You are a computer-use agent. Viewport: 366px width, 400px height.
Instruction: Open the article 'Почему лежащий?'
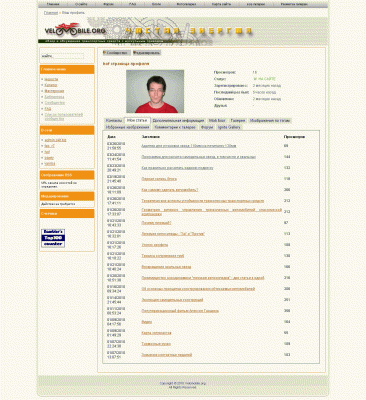click(156, 223)
